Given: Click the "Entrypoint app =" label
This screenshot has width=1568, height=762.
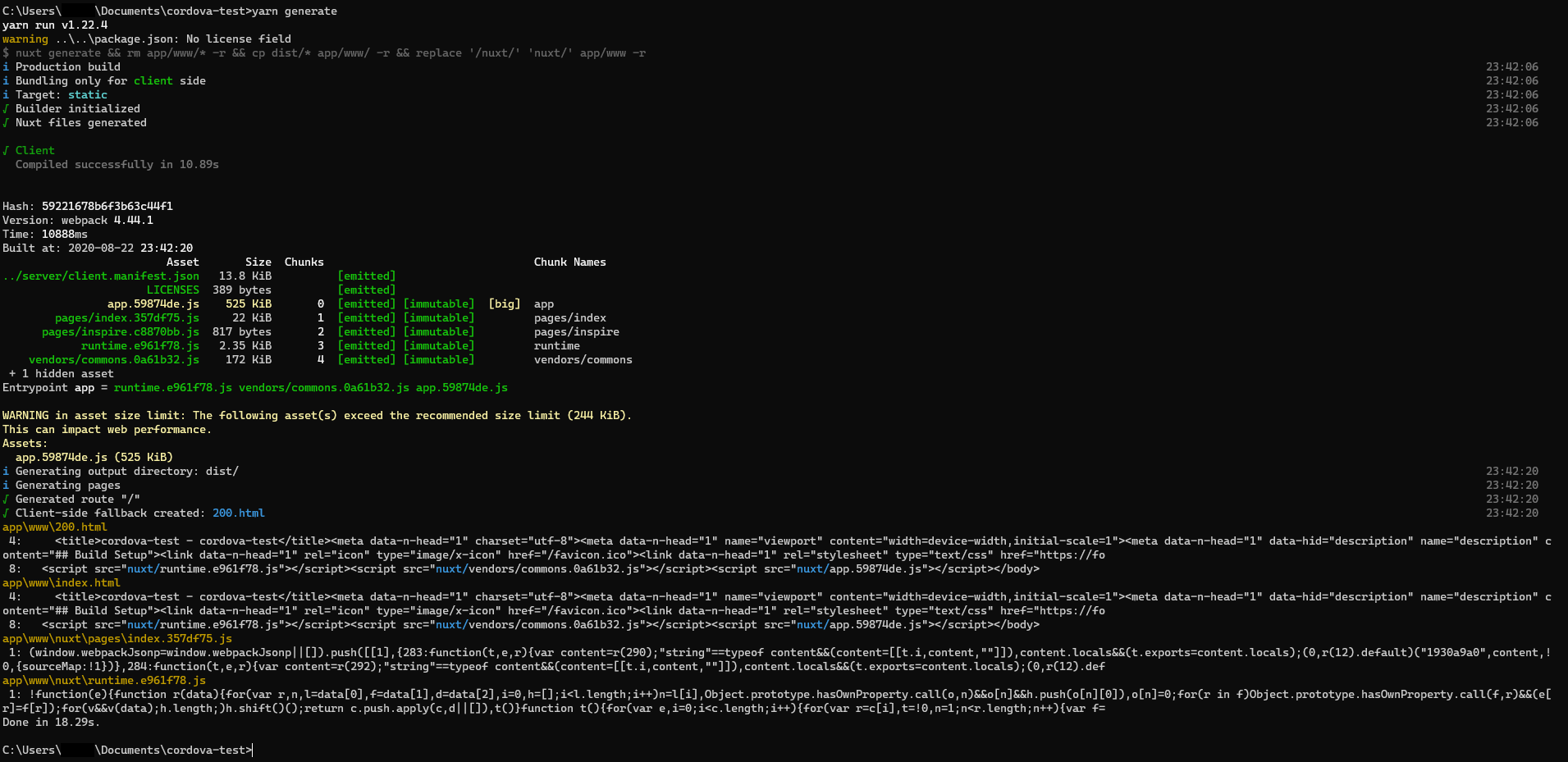Looking at the screenshot, I should 55,387.
